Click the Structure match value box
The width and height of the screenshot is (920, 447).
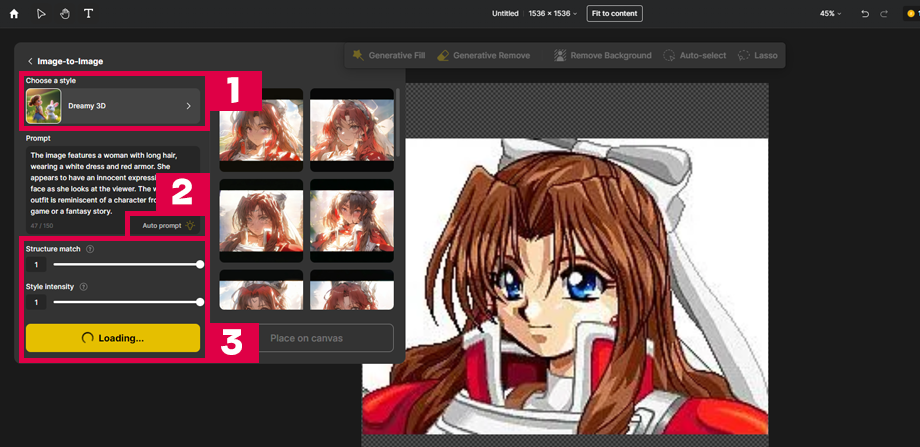click(36, 265)
